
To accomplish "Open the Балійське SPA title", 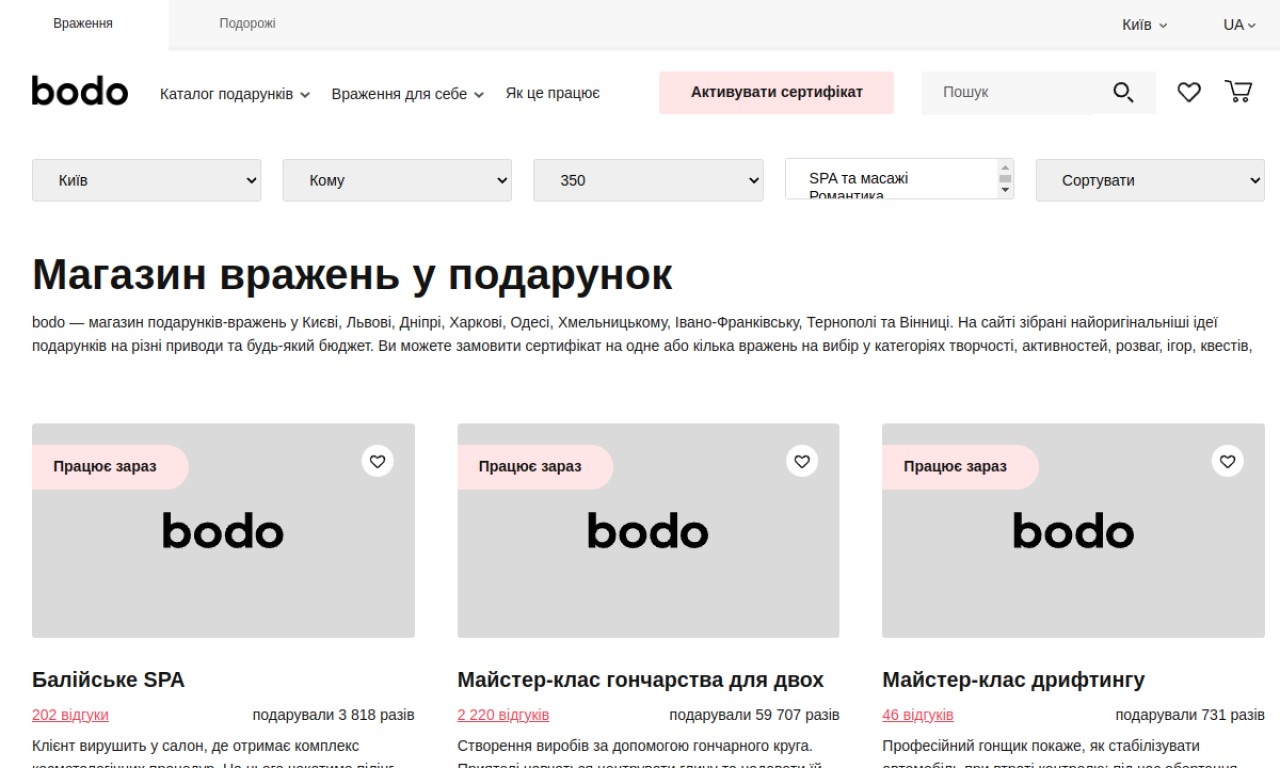I will [108, 680].
